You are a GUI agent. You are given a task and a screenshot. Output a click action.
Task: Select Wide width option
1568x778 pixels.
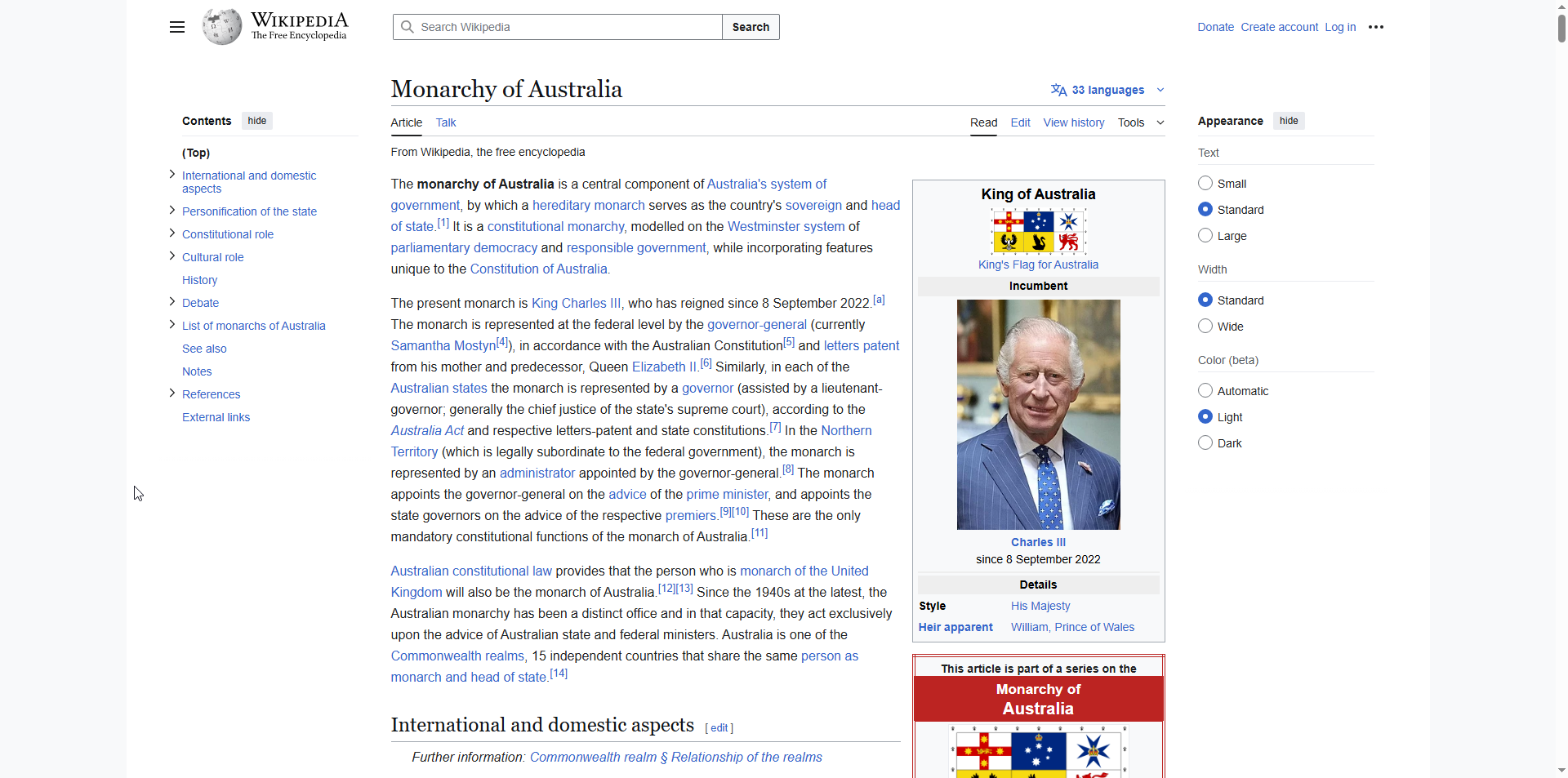[1205, 326]
